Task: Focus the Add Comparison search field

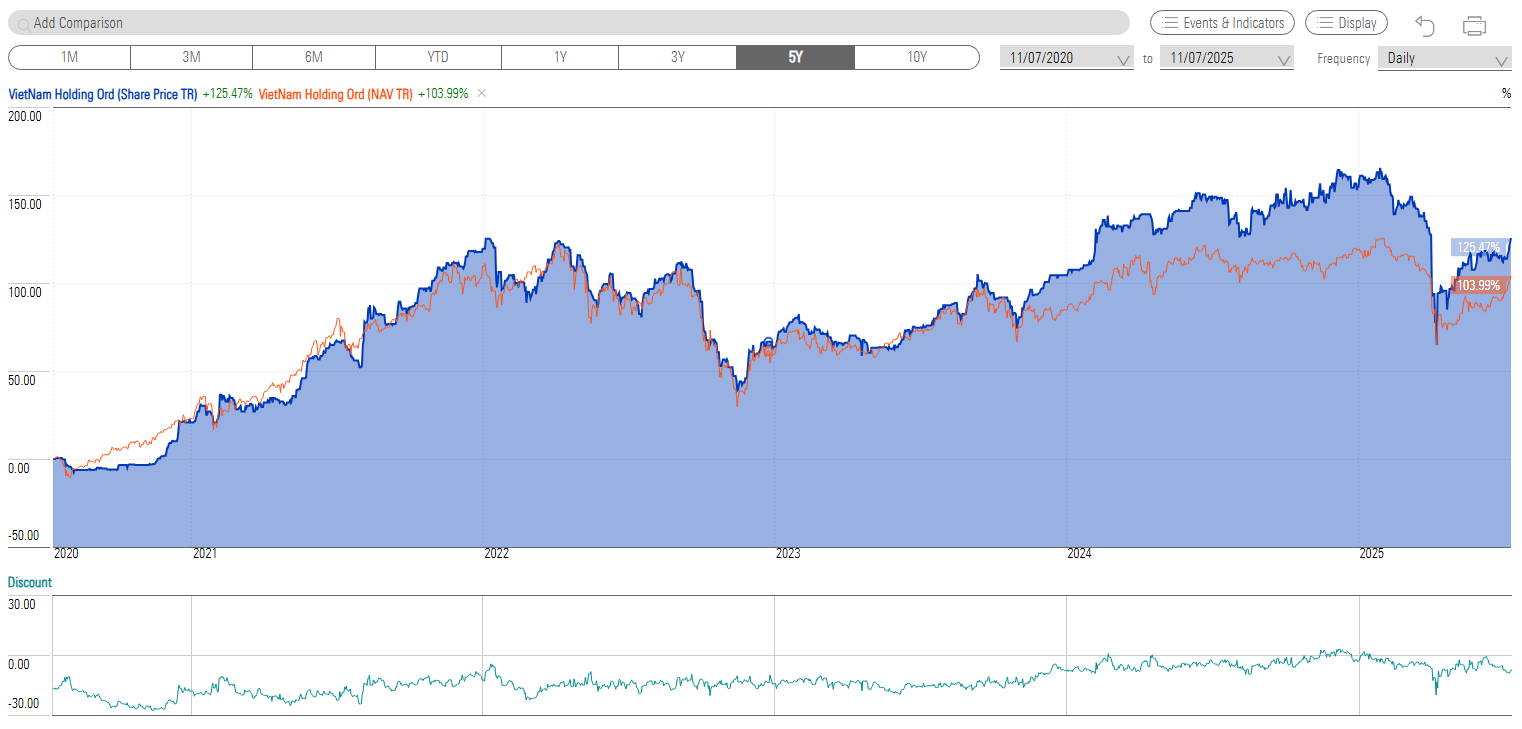Action: [568, 23]
